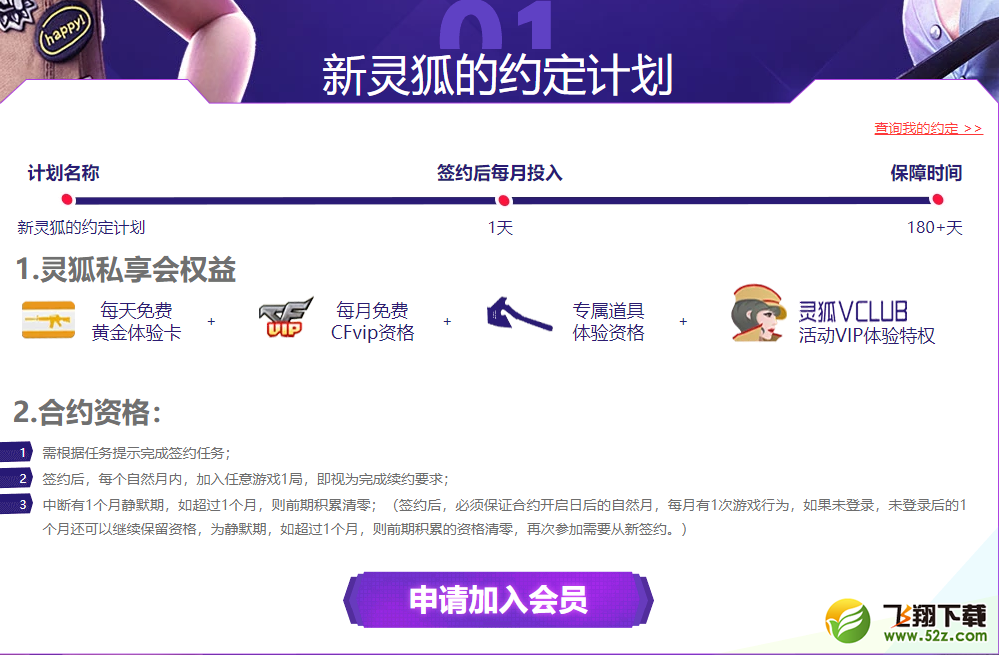Click the 每月免费CFvip资格 label
The image size is (999, 655).
pyautogui.click(x=373, y=322)
